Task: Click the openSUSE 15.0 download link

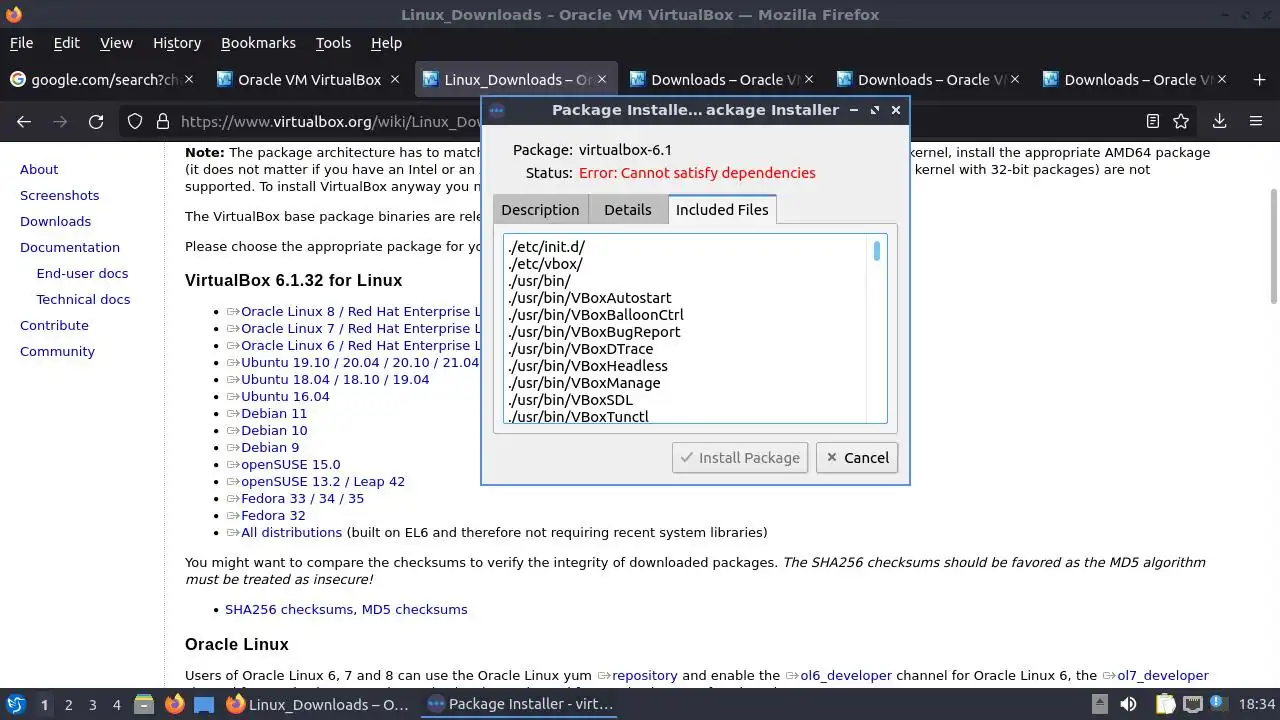Action: pos(290,464)
